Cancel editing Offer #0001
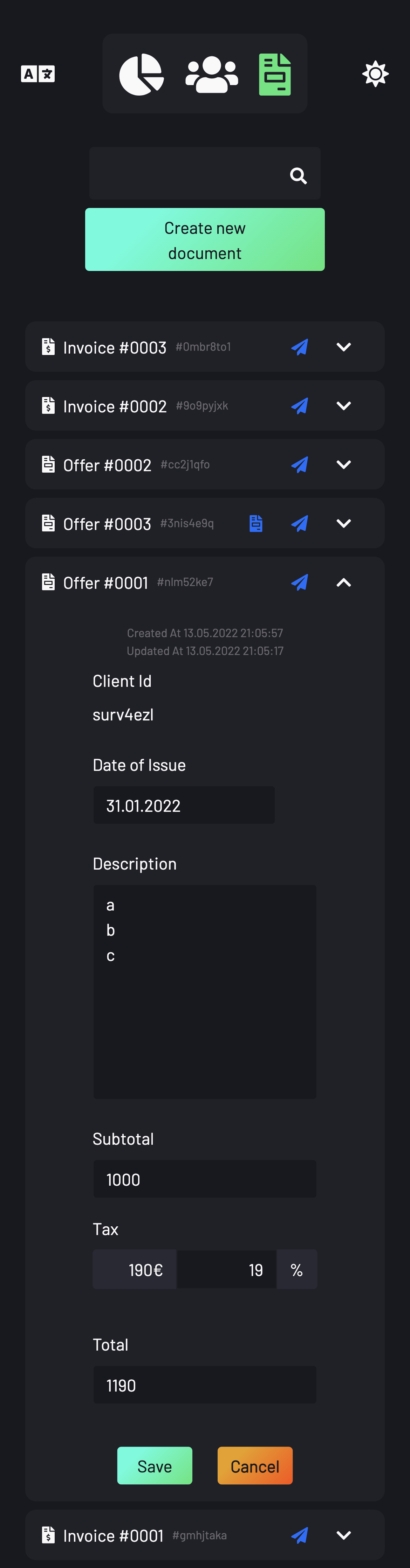410x1568 pixels. [255, 1466]
